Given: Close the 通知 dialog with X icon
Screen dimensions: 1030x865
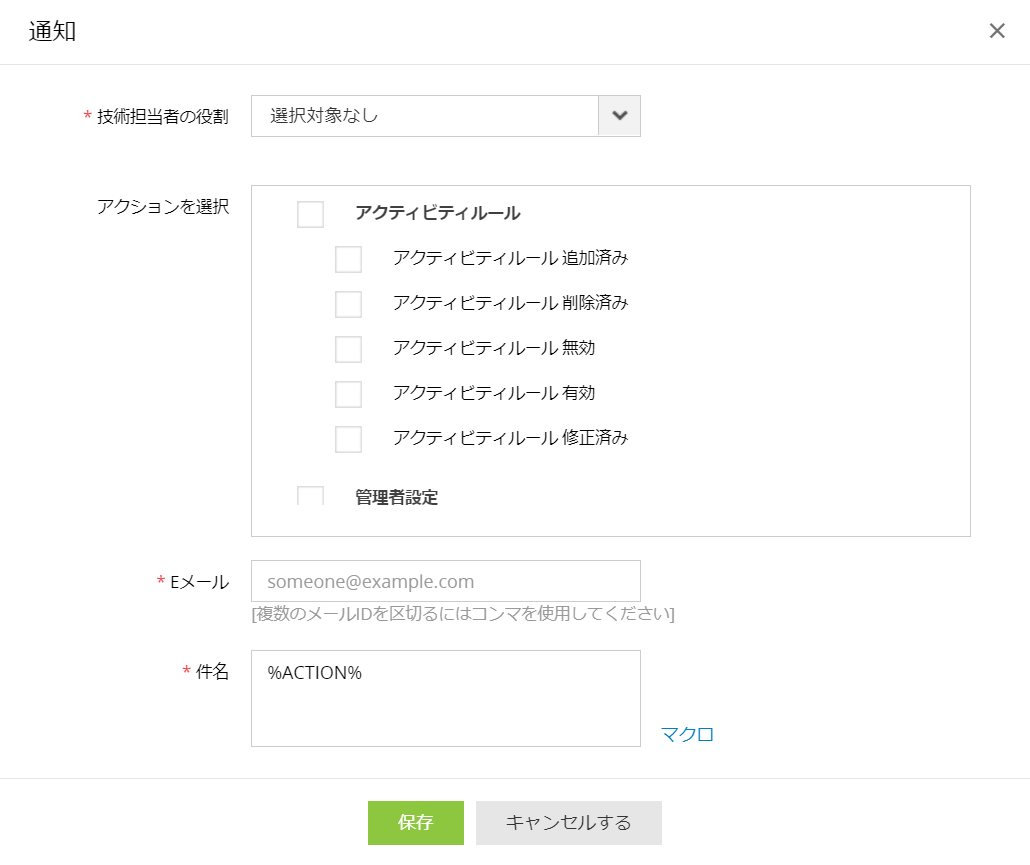Looking at the screenshot, I should 997,31.
